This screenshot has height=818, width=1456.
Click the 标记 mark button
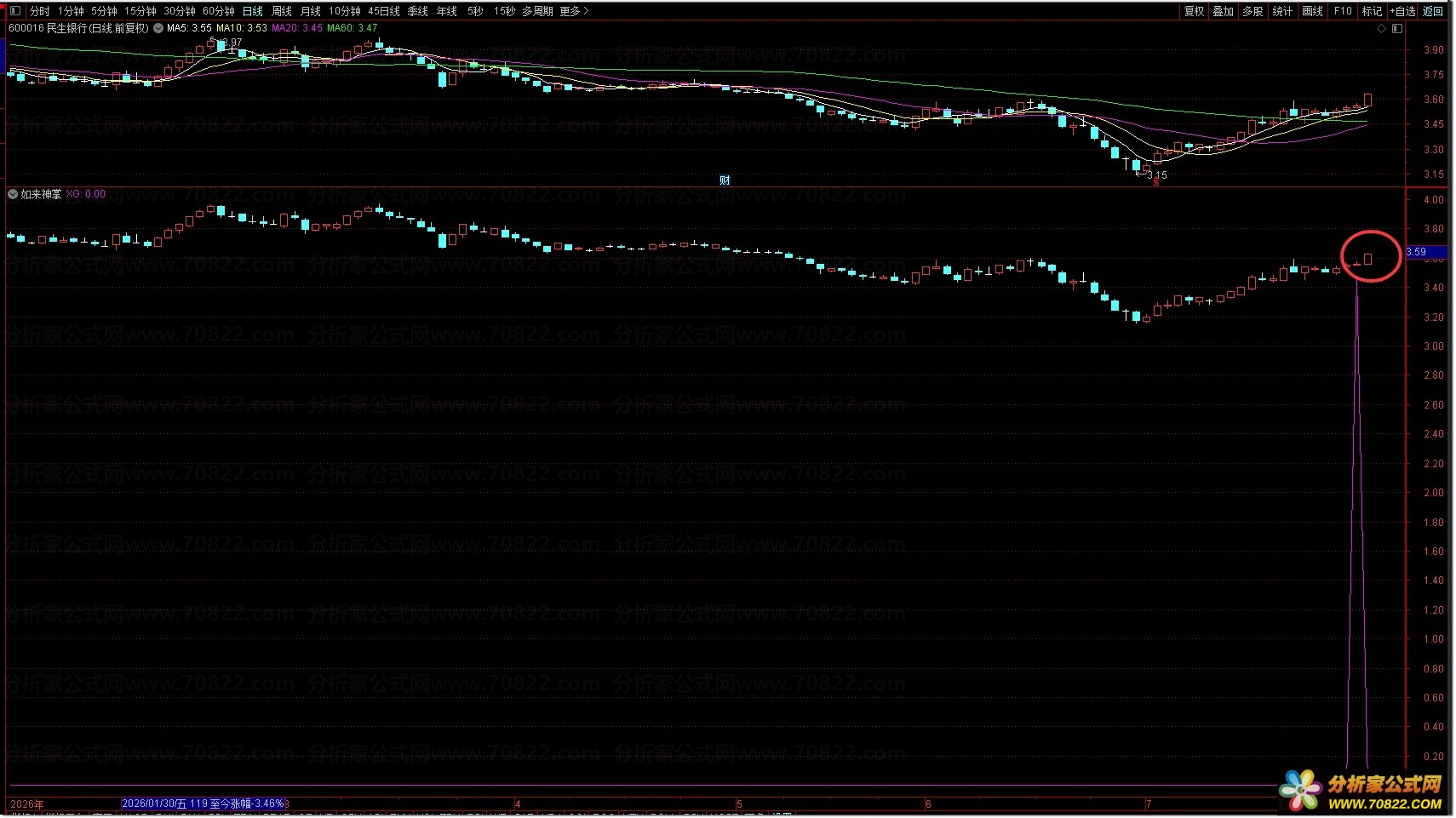pyautogui.click(x=1372, y=11)
